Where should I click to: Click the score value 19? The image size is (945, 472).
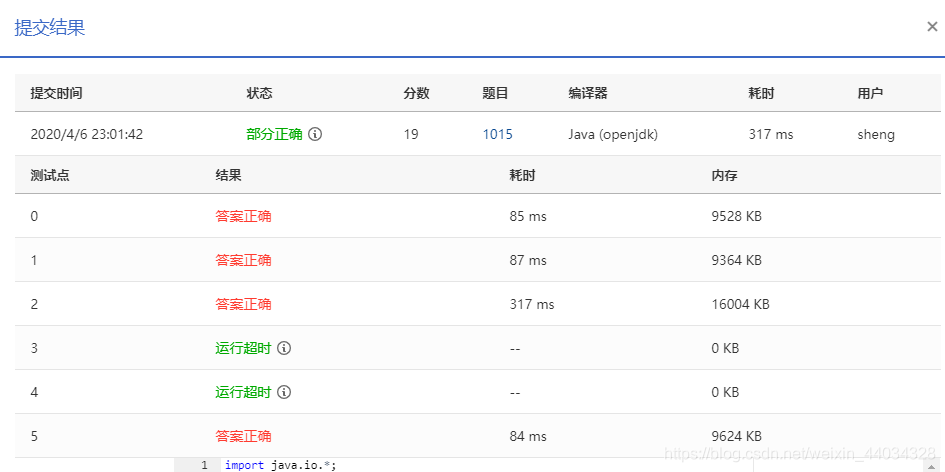click(411, 134)
